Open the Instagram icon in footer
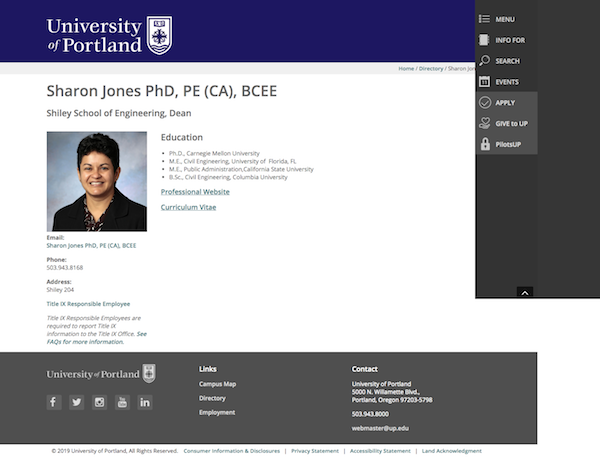This screenshot has height=457, width=600. [x=99, y=402]
